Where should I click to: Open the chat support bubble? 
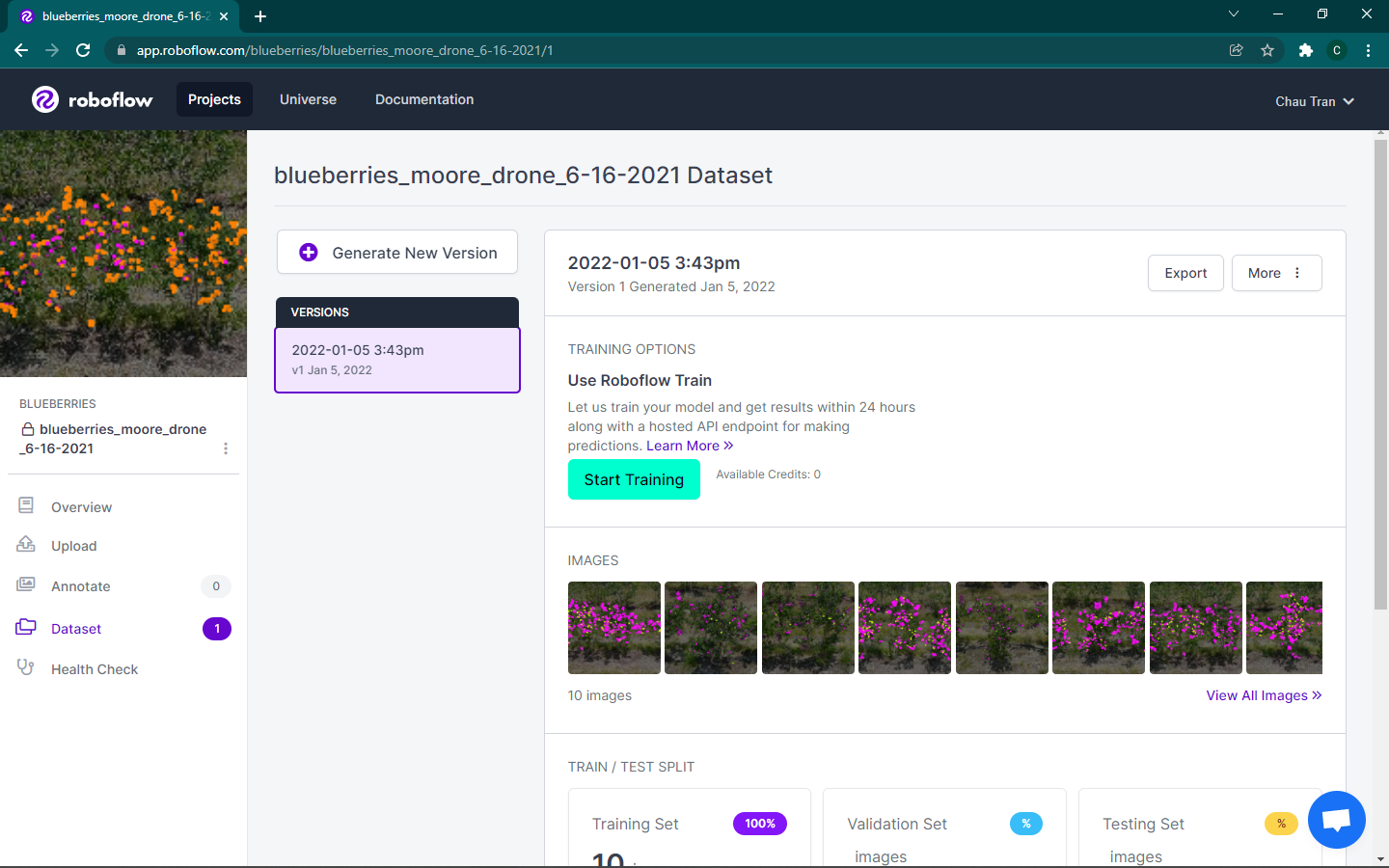click(1336, 819)
